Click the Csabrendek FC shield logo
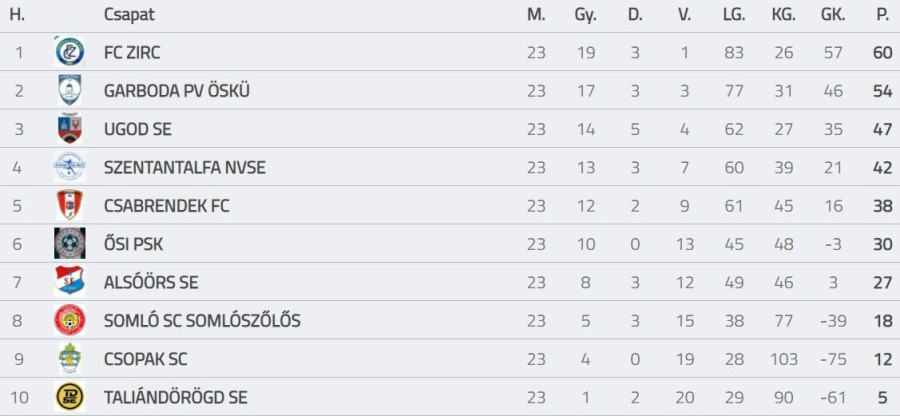This screenshot has width=900, height=416. pyautogui.click(x=70, y=206)
